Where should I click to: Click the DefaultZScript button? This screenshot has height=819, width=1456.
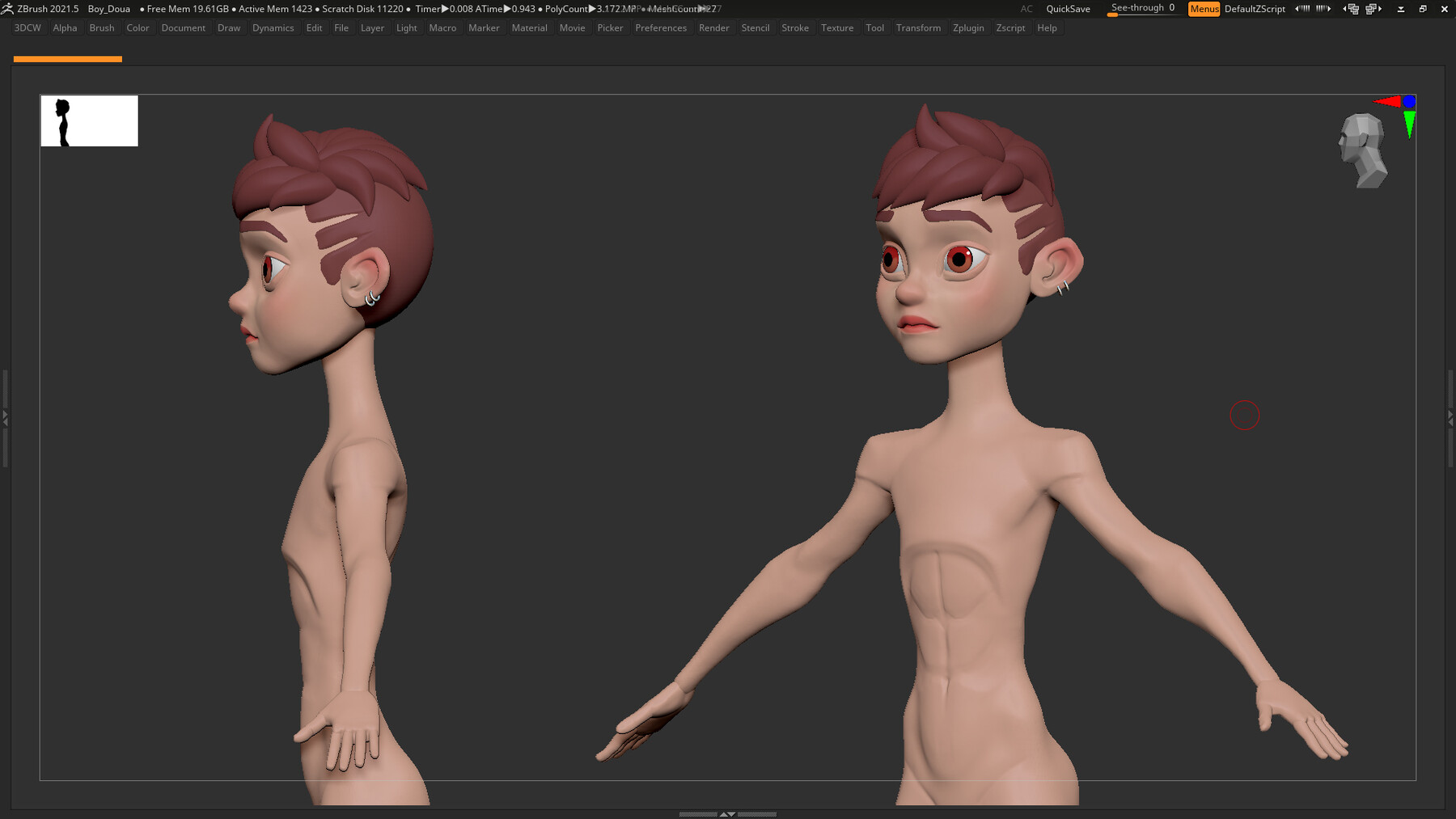[1255, 9]
